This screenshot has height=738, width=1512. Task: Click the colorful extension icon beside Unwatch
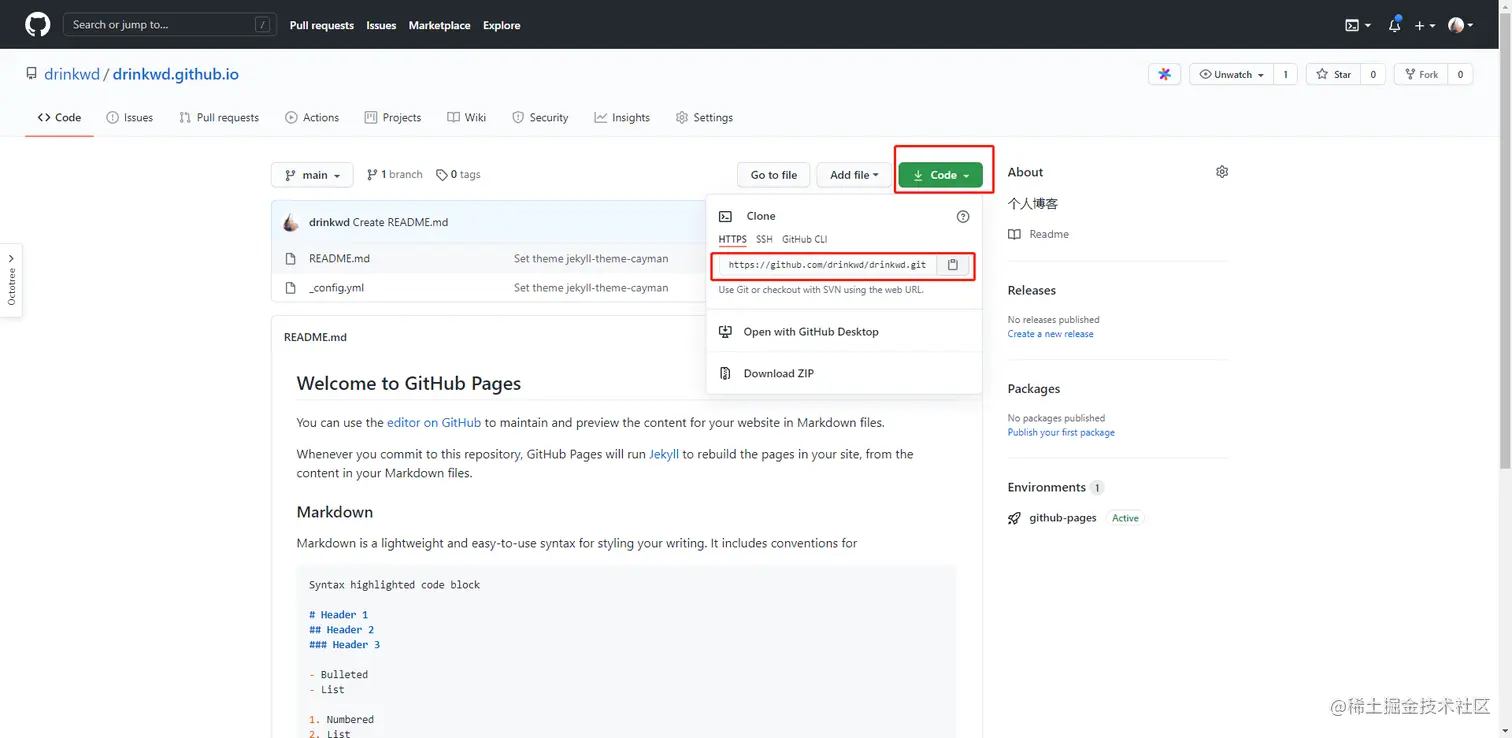pos(1165,74)
